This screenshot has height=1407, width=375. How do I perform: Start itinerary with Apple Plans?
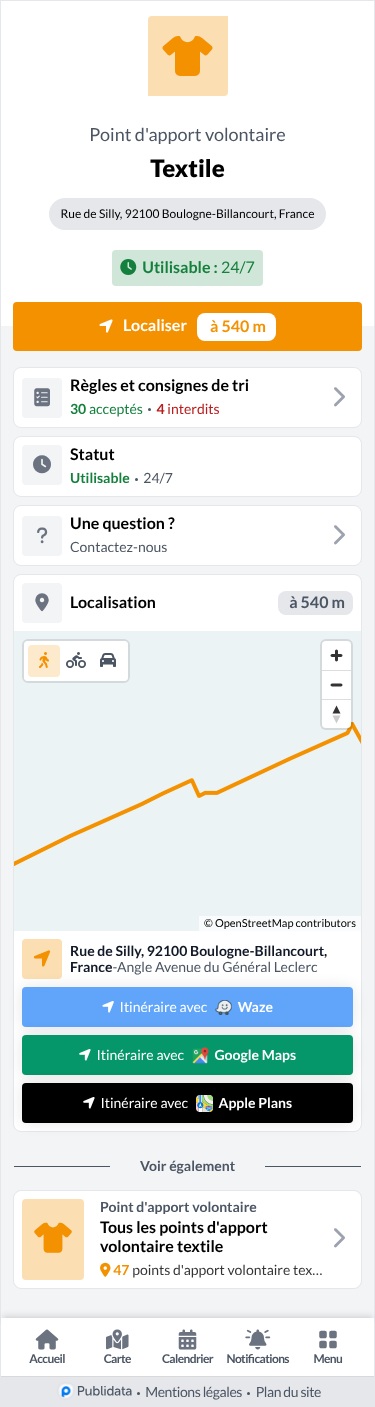pos(187,1103)
